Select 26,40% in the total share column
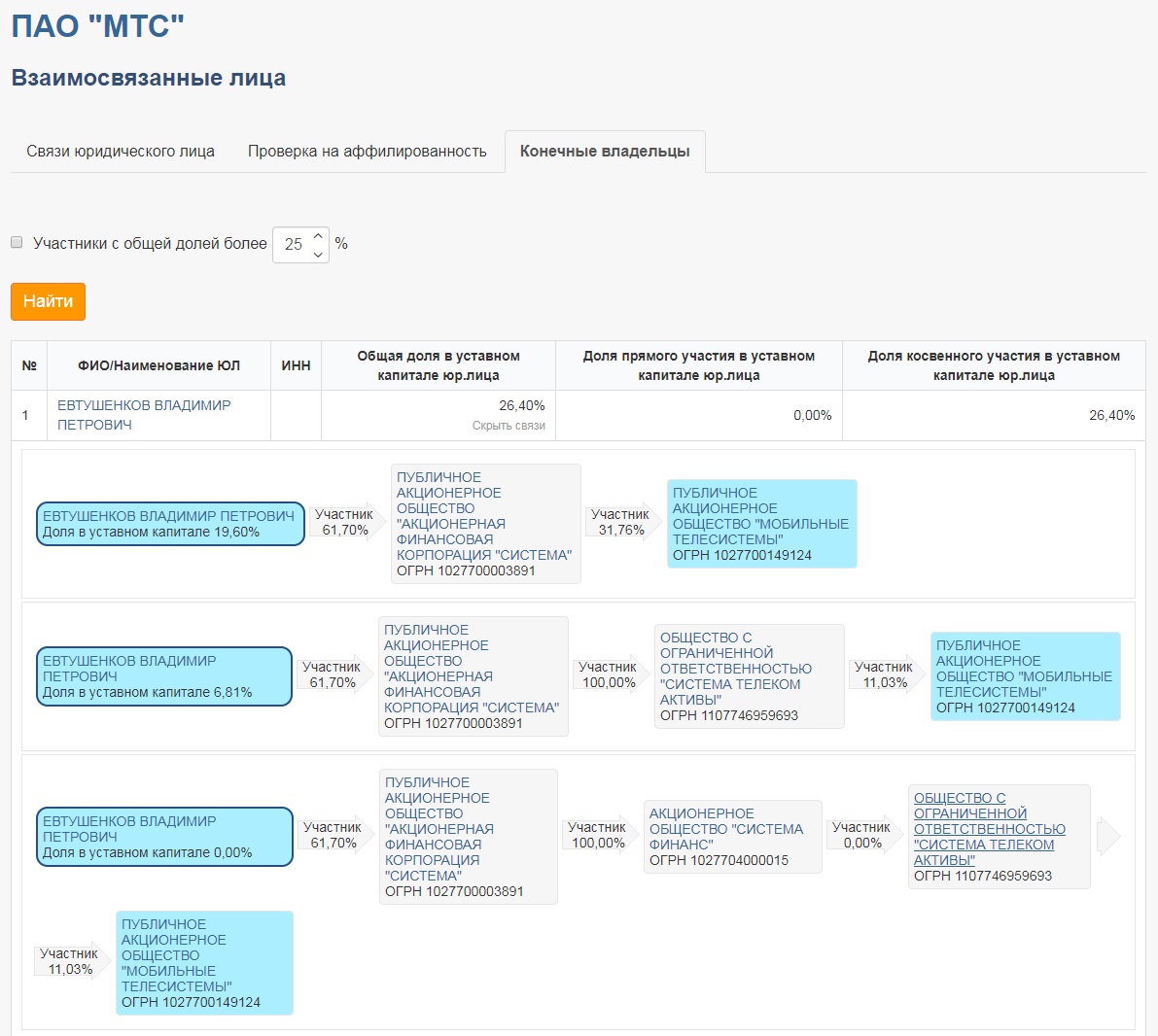 (x=522, y=405)
